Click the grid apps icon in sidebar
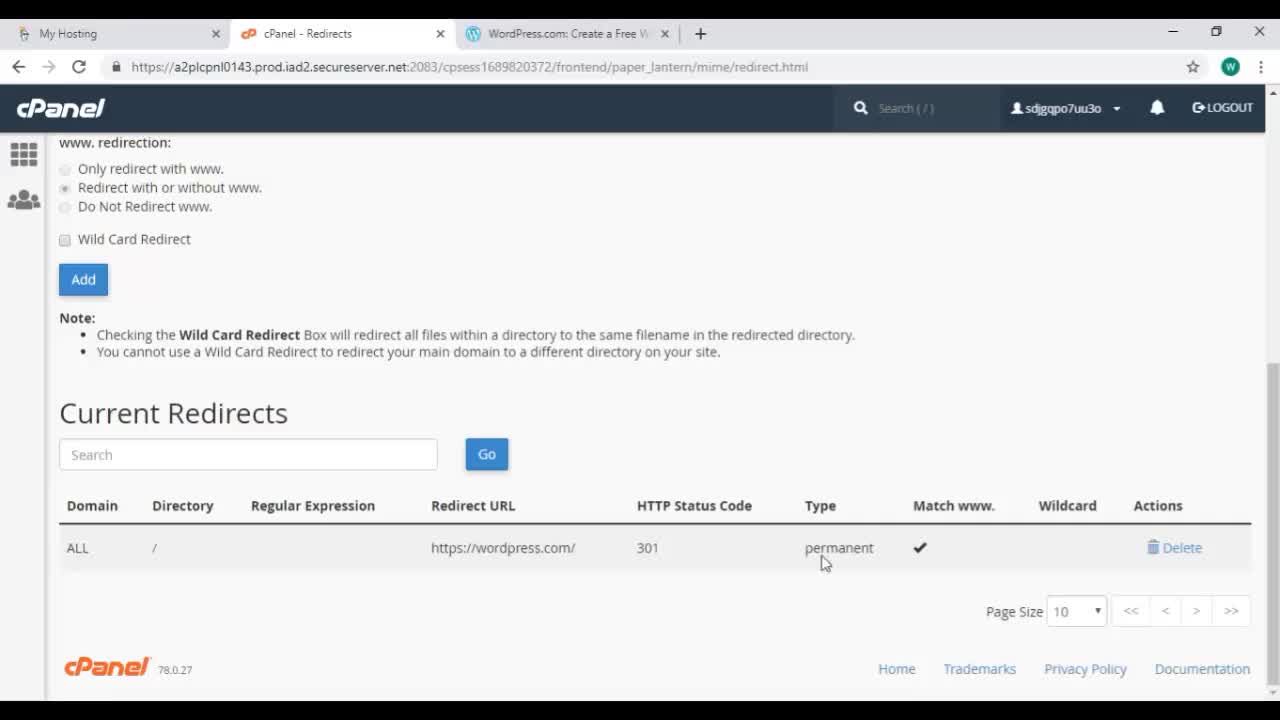This screenshot has height=720, width=1280. 24,154
